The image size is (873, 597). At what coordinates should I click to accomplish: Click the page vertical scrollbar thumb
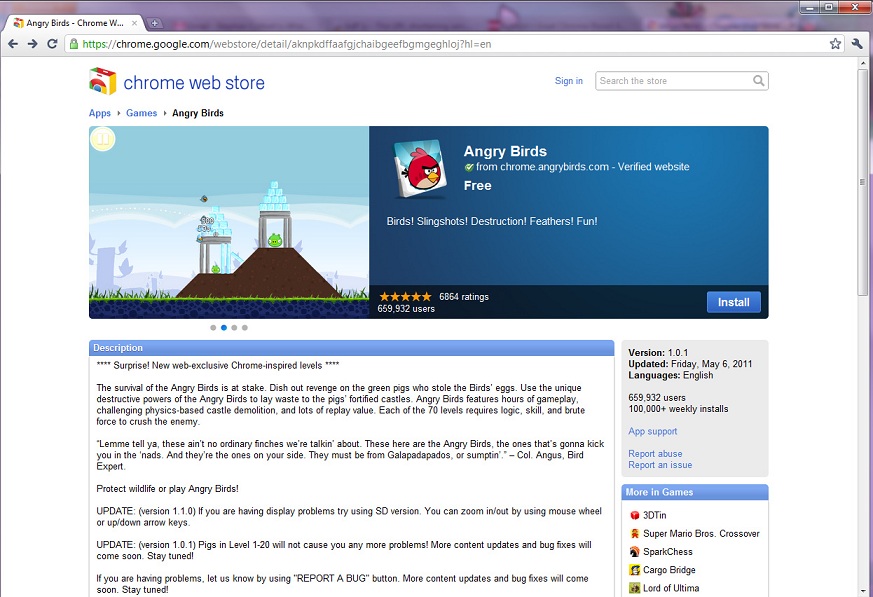862,182
